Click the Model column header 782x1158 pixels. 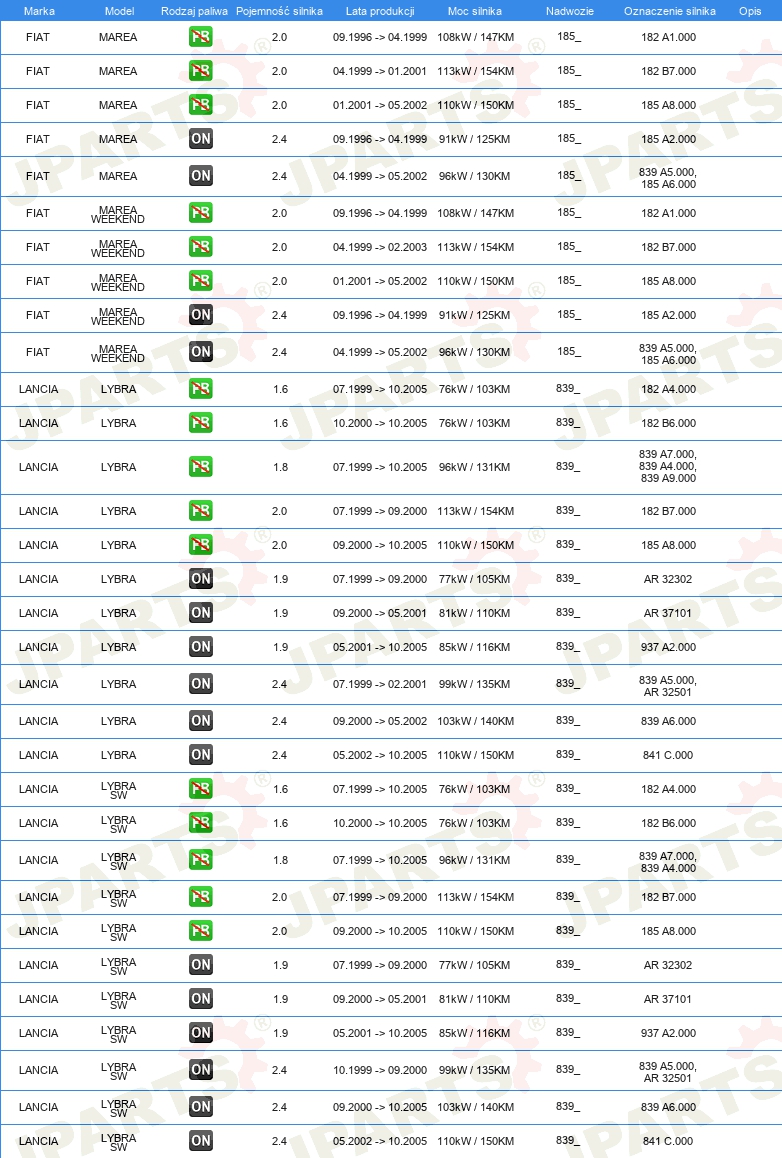click(120, 11)
